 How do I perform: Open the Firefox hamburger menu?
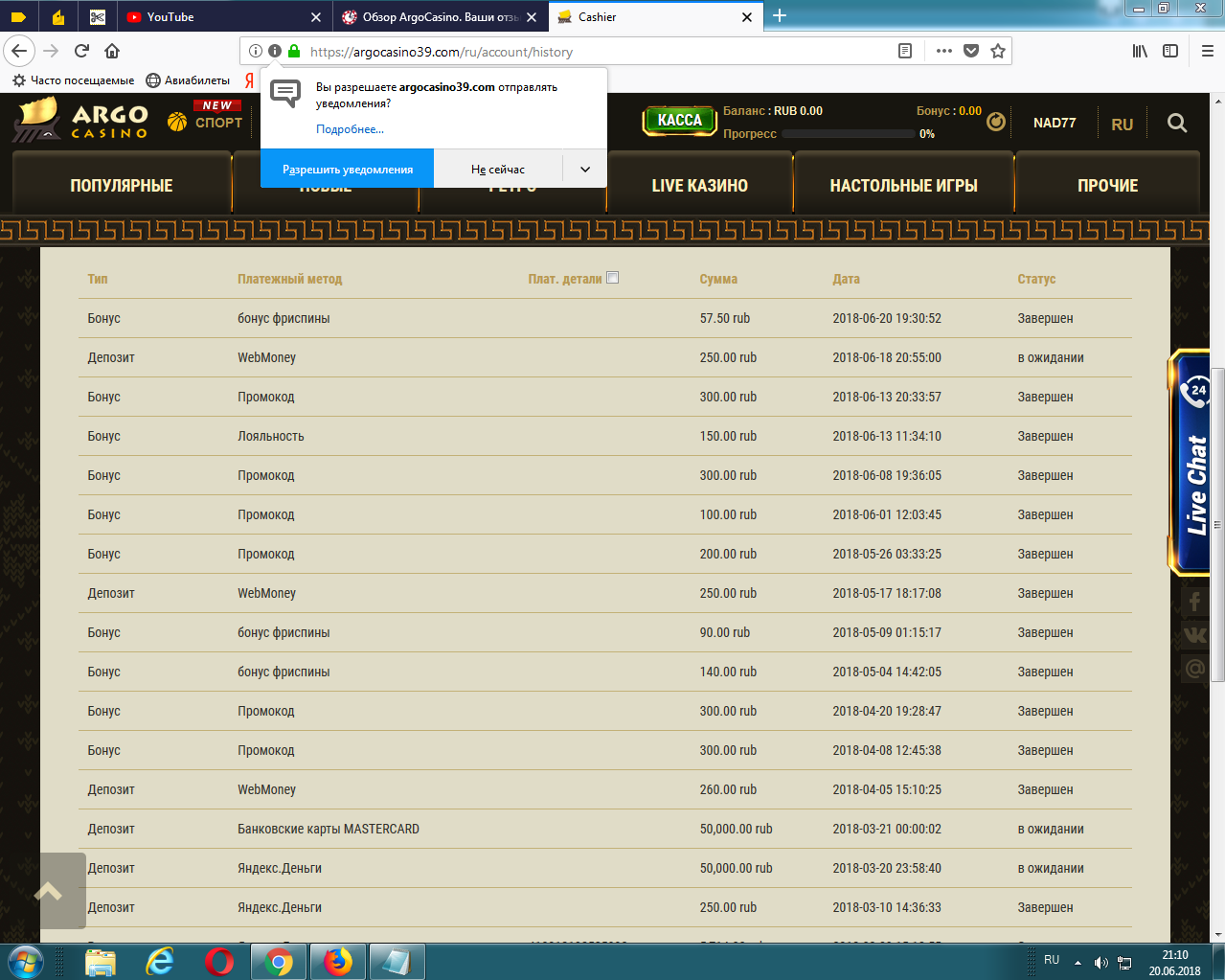(1207, 51)
